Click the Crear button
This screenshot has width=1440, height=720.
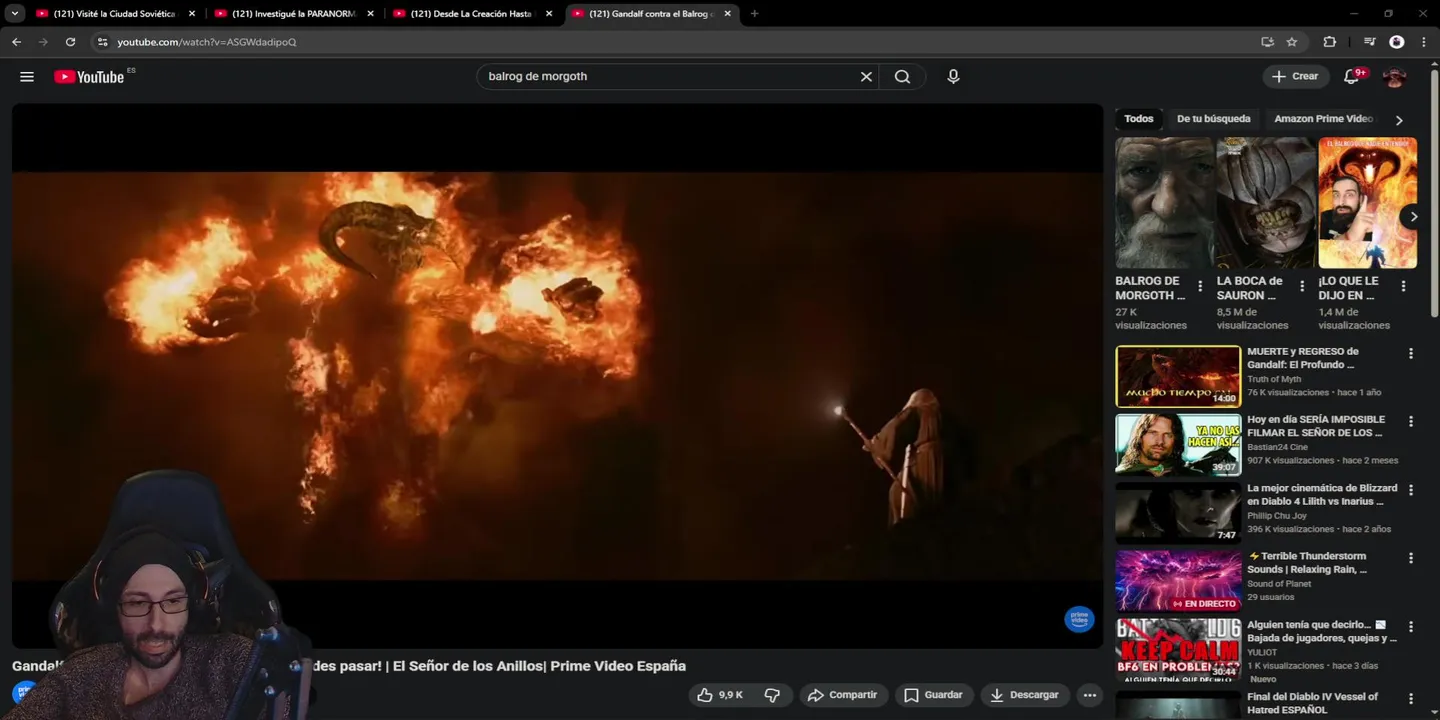[1295, 76]
